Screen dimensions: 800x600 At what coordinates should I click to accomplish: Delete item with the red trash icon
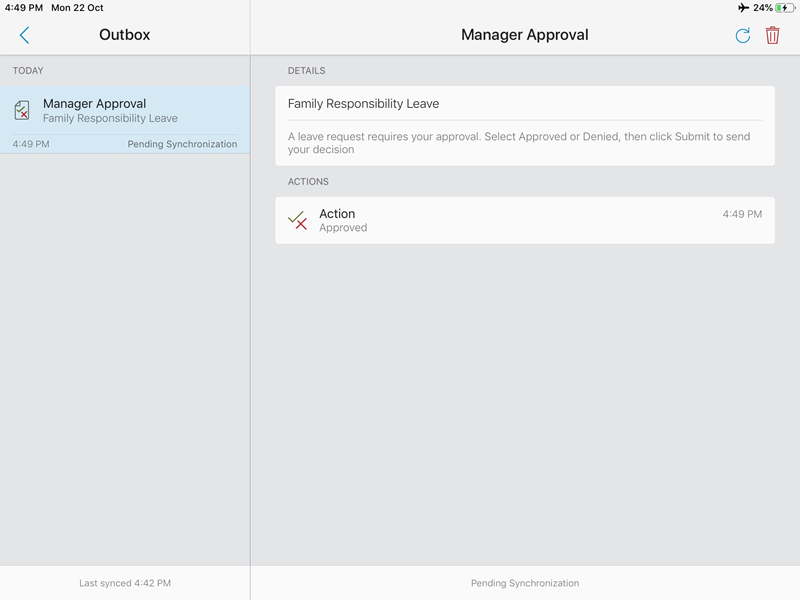pos(772,35)
